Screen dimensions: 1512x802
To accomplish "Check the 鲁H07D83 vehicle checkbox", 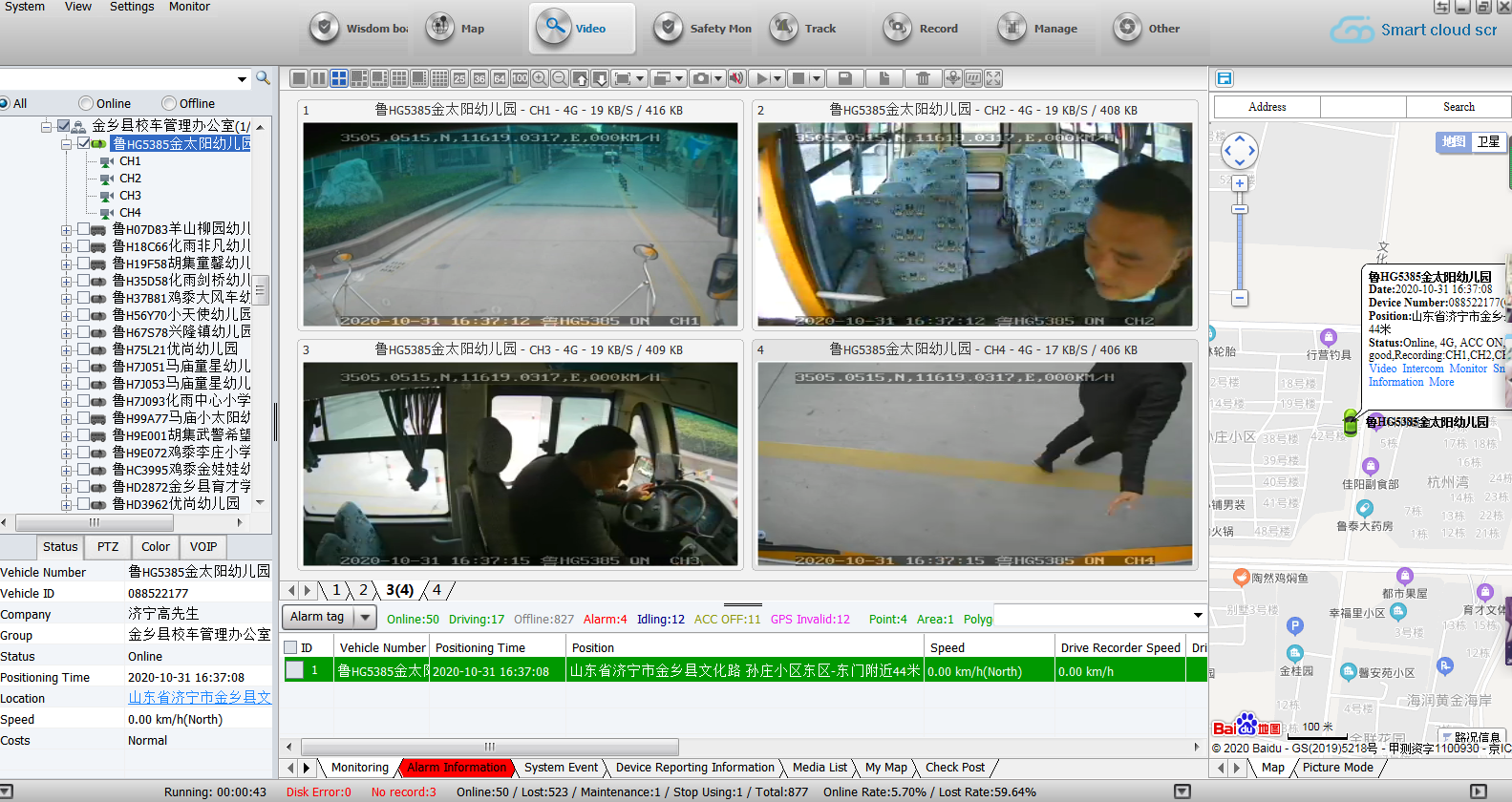I will [x=84, y=229].
